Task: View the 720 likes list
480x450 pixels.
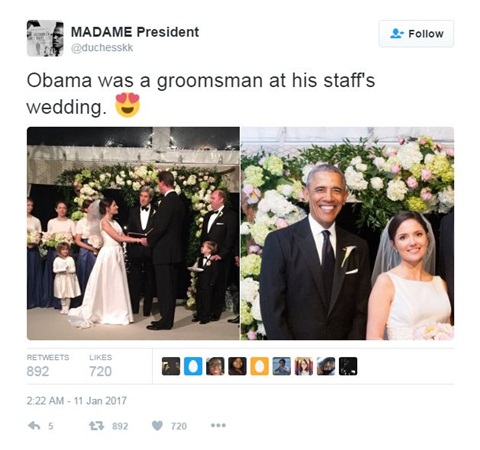Action: point(100,366)
